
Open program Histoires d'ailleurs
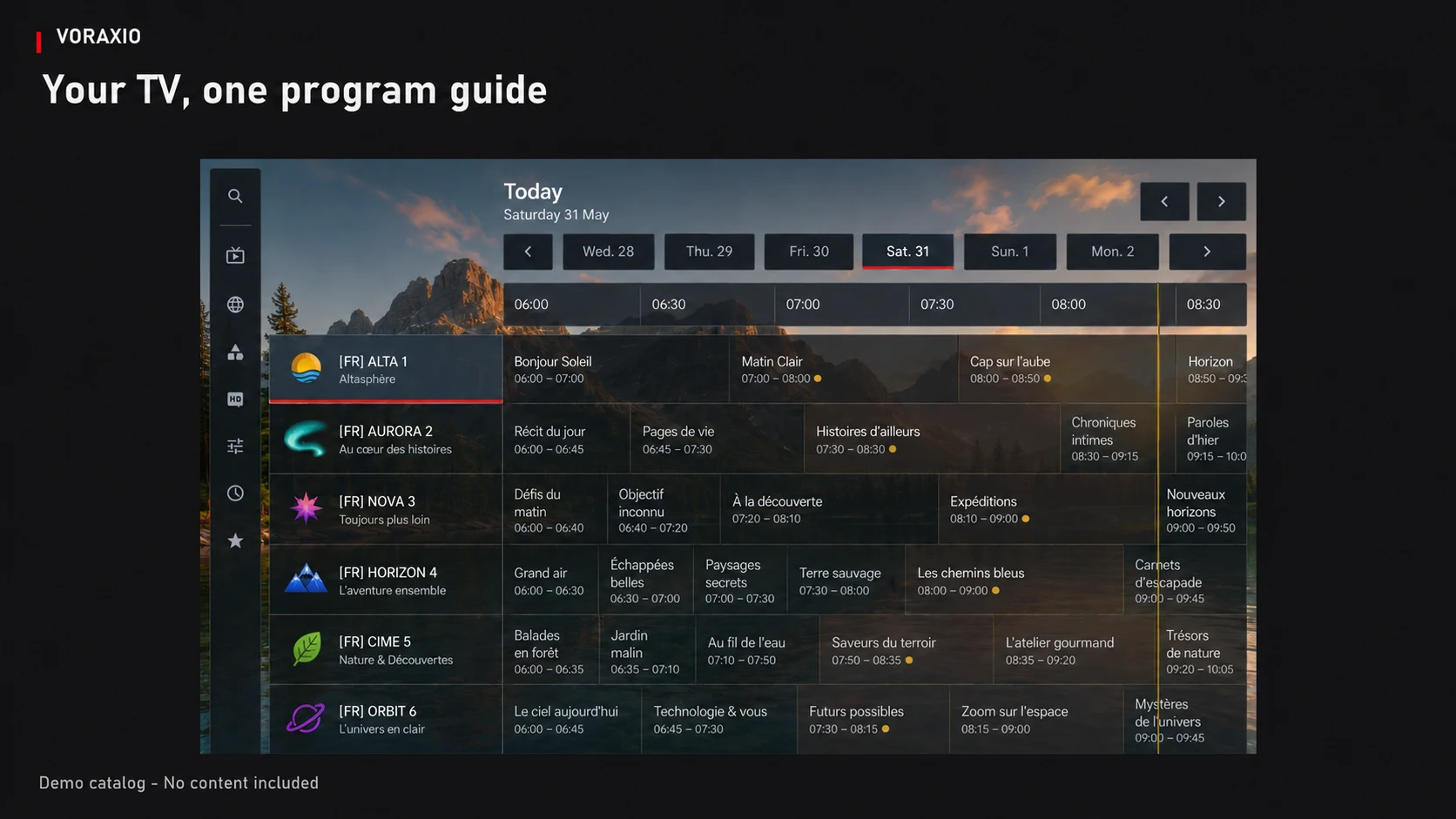pyautogui.click(x=933, y=440)
